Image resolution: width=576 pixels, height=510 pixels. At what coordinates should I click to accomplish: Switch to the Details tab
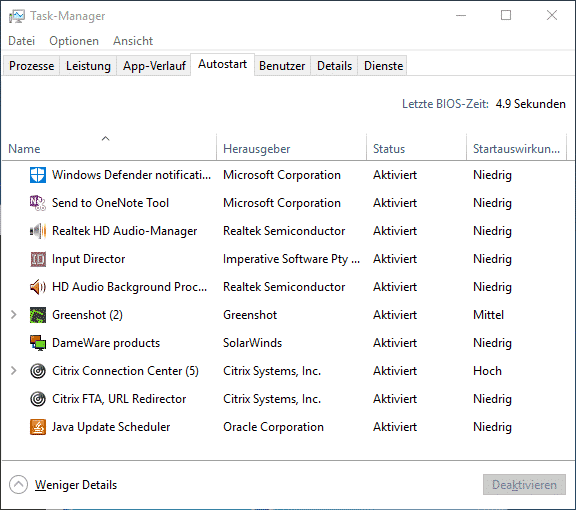coord(334,66)
